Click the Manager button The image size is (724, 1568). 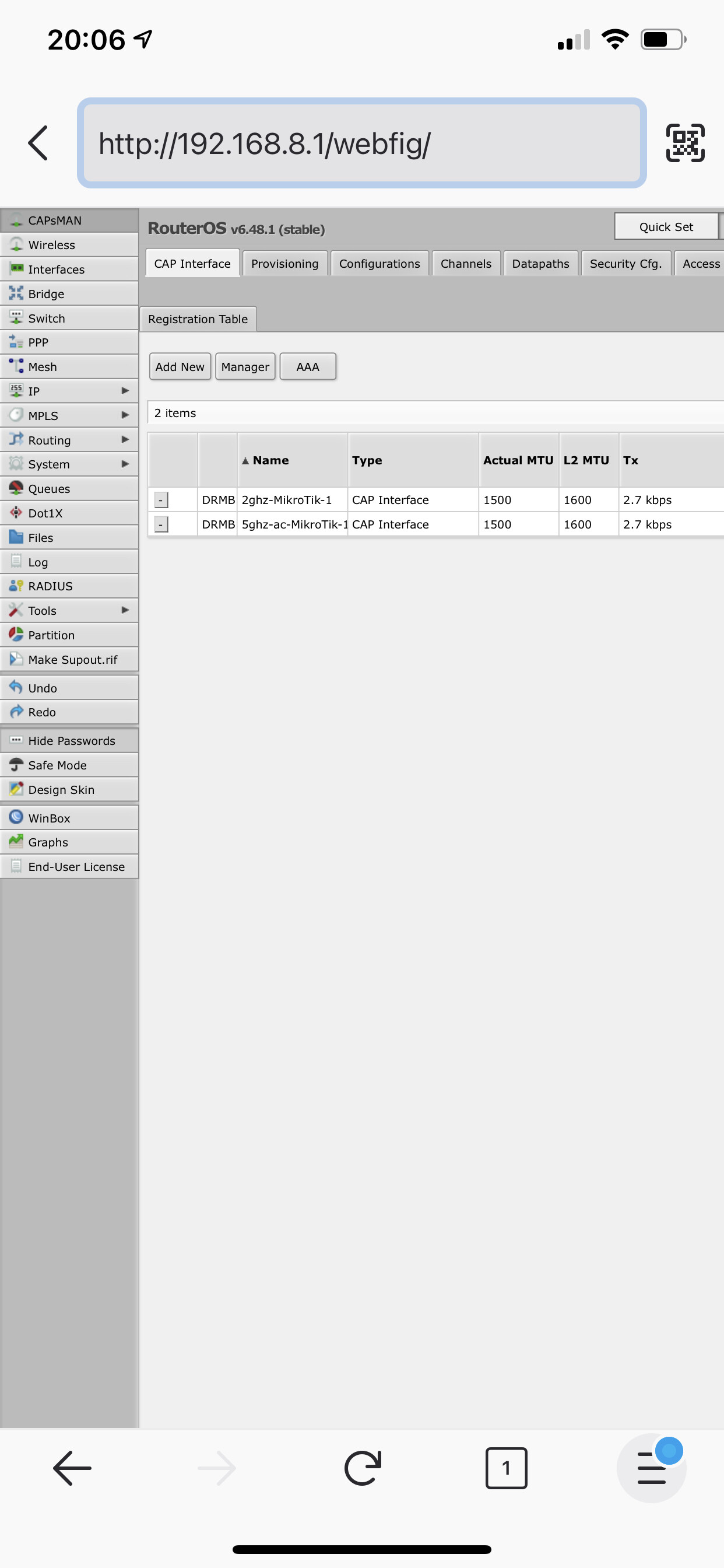(x=245, y=366)
